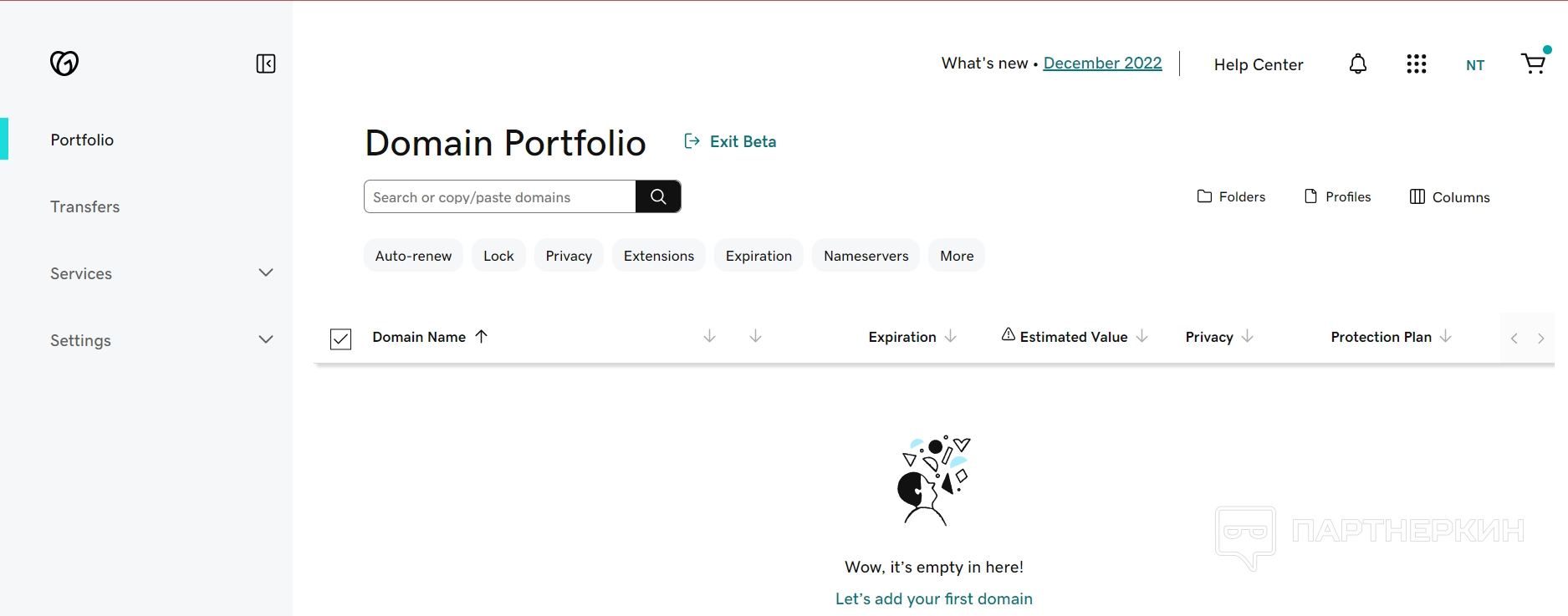Viewport: 1568px width, 616px height.
Task: Collapse the sidebar panel icon
Action: (x=266, y=64)
